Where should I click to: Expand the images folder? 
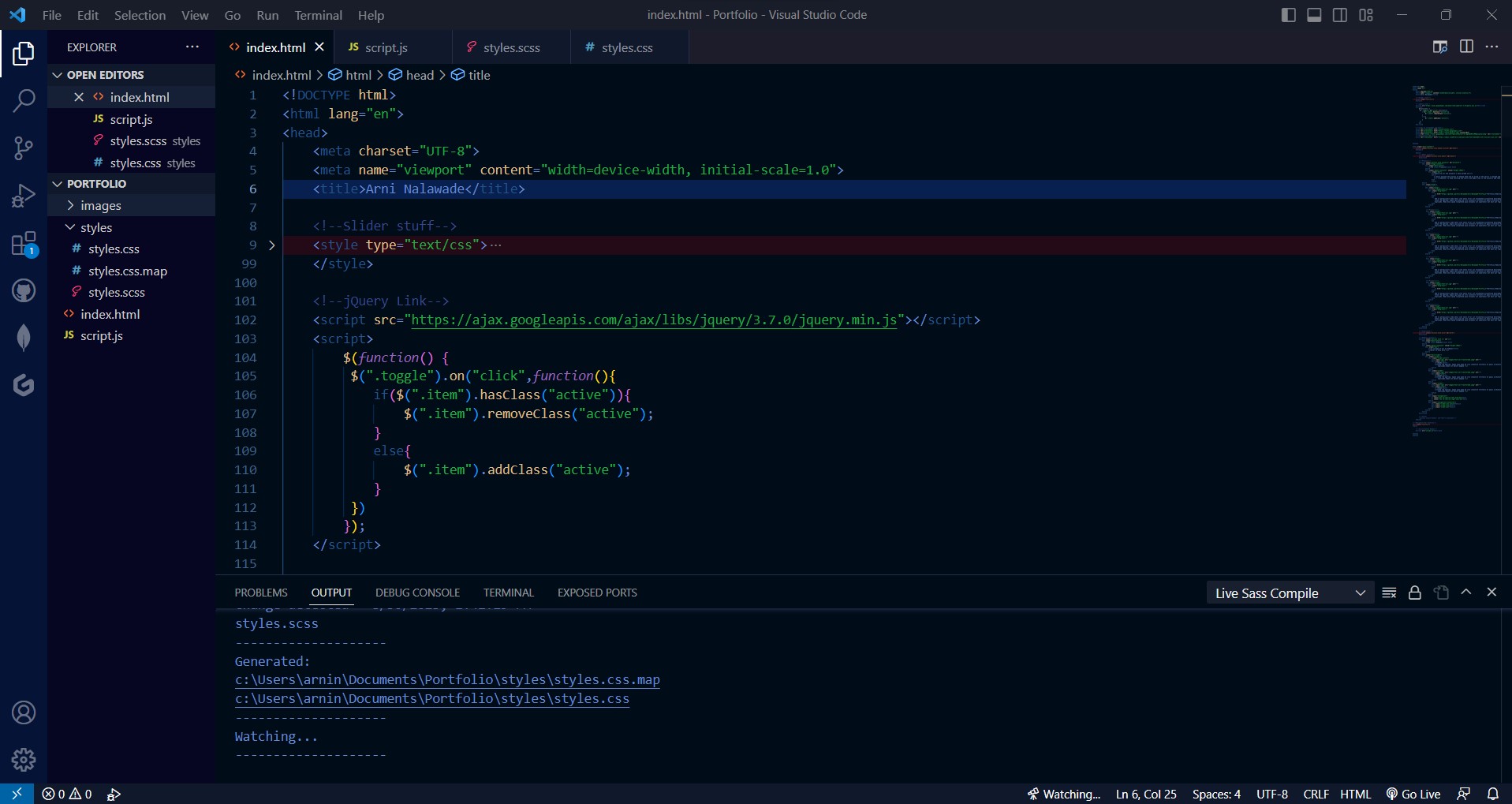pyautogui.click(x=101, y=206)
